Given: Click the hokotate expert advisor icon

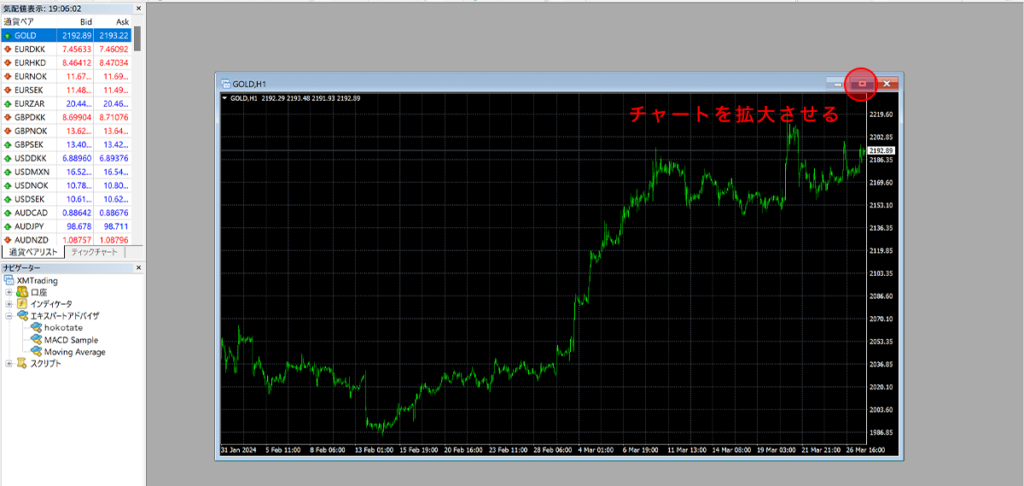Looking at the screenshot, I should pos(35,327).
